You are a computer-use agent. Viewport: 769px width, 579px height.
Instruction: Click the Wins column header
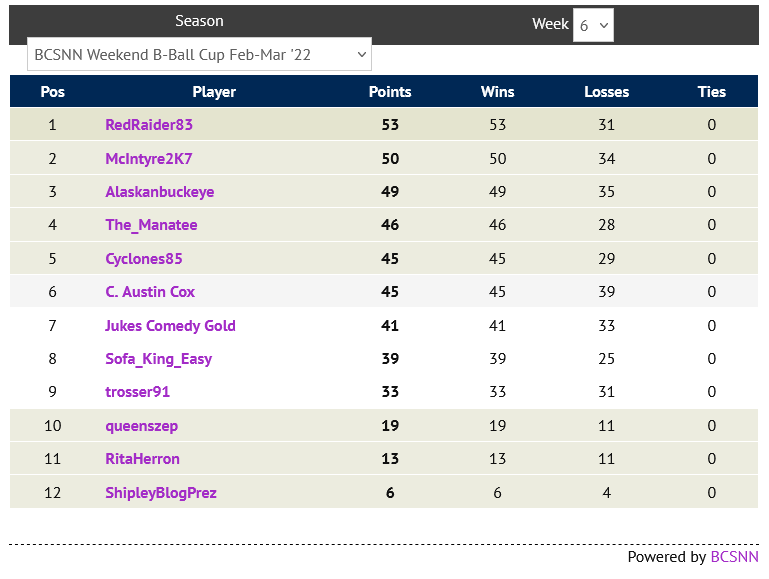[497, 92]
